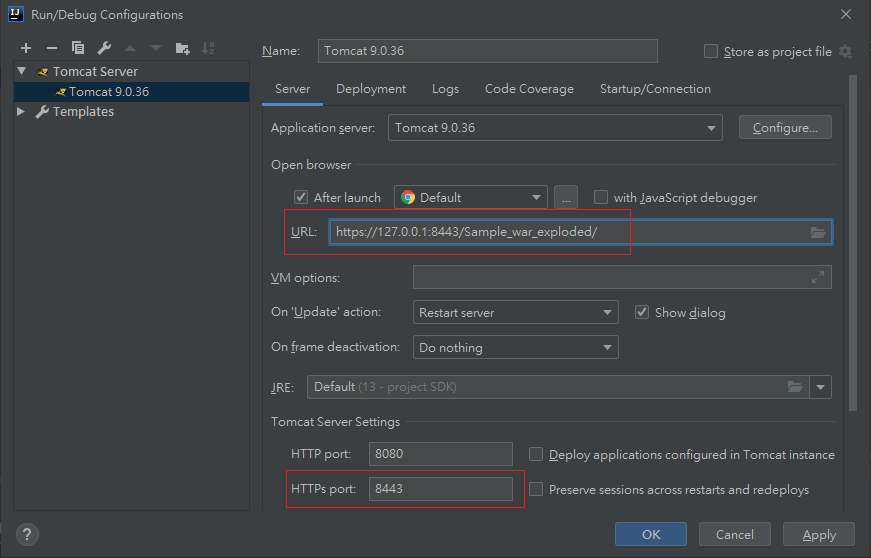The height and width of the screenshot is (558, 871).
Task: Move configuration down with the down arrow
Action: coord(156,48)
